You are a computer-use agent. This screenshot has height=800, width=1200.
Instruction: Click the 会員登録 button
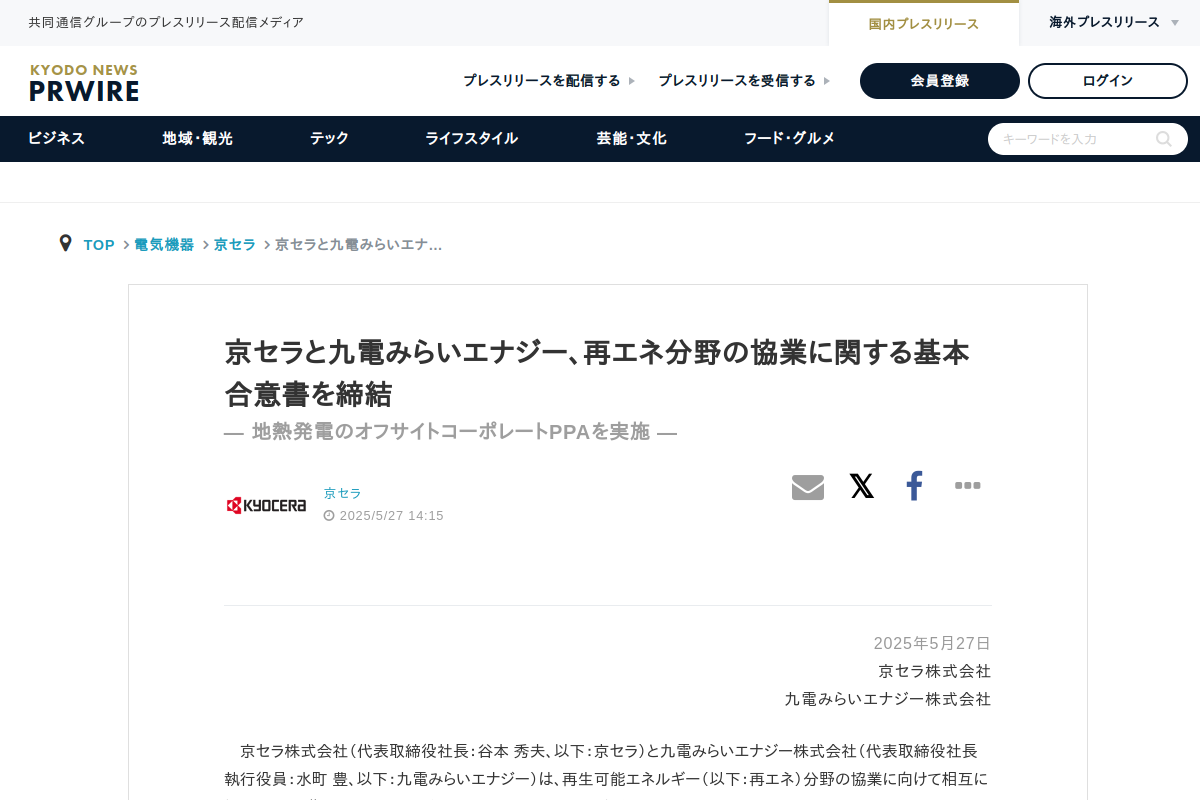[x=940, y=81]
